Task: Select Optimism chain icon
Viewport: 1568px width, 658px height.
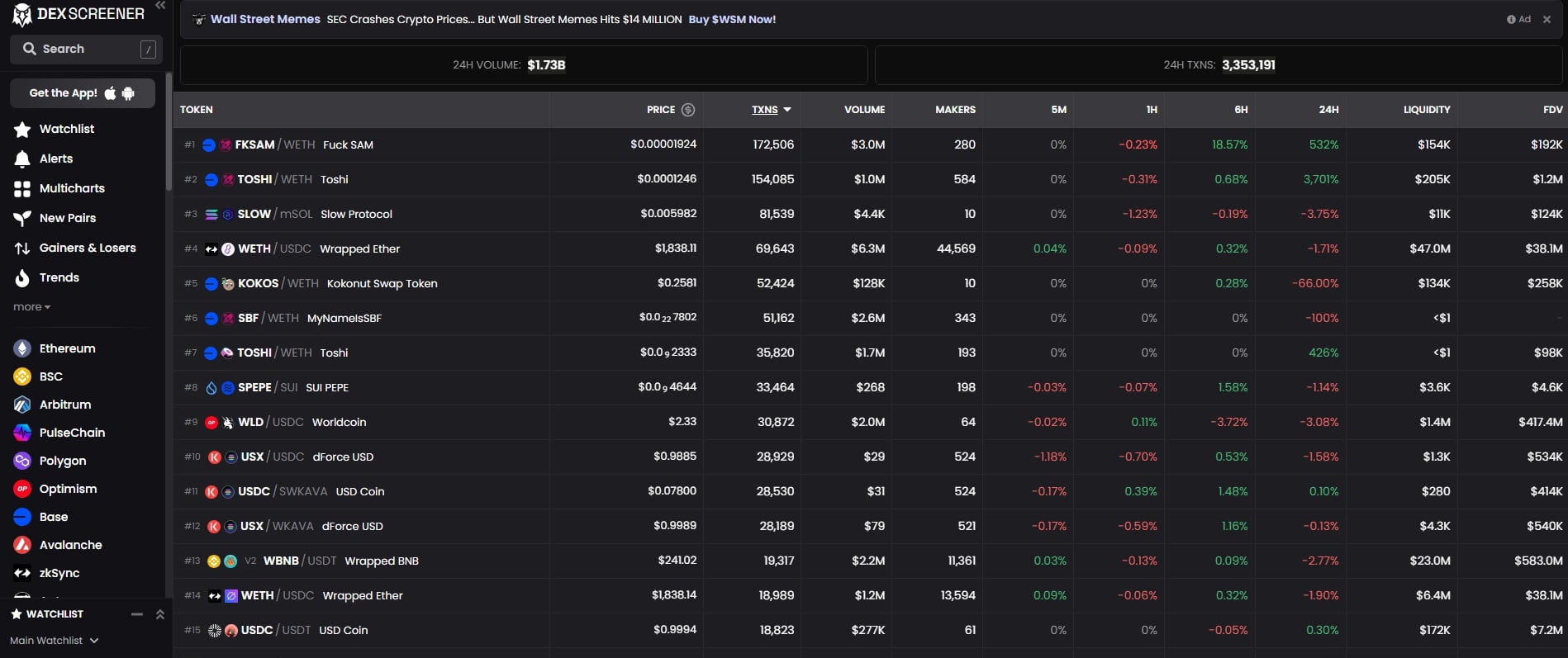Action: [22, 489]
